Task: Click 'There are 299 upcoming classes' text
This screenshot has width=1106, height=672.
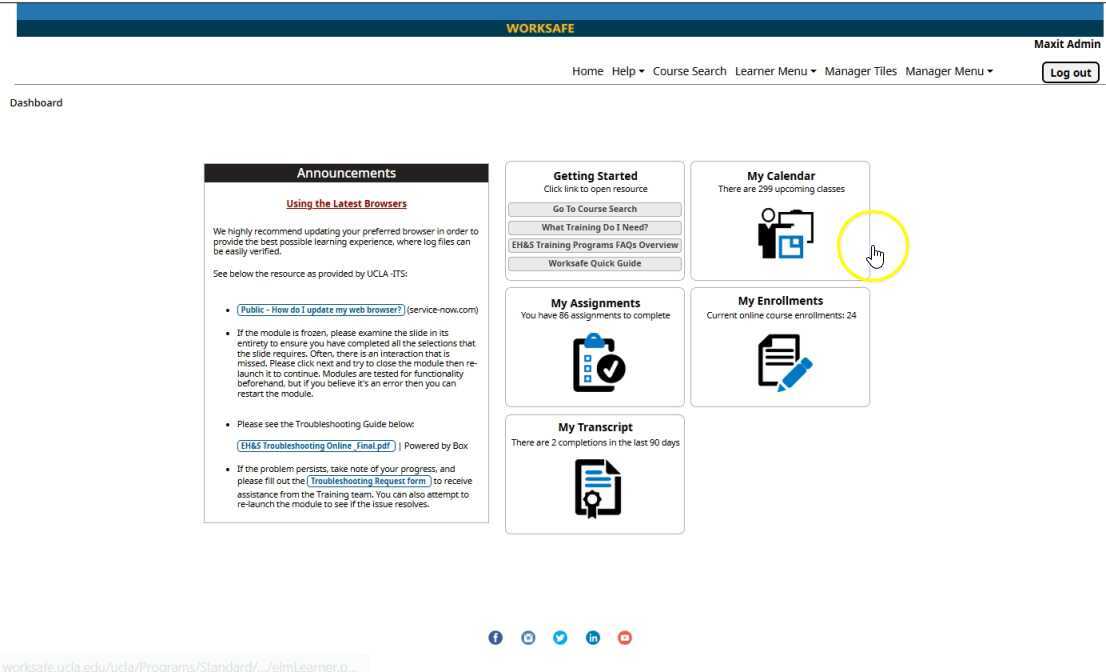Action: coord(781,189)
